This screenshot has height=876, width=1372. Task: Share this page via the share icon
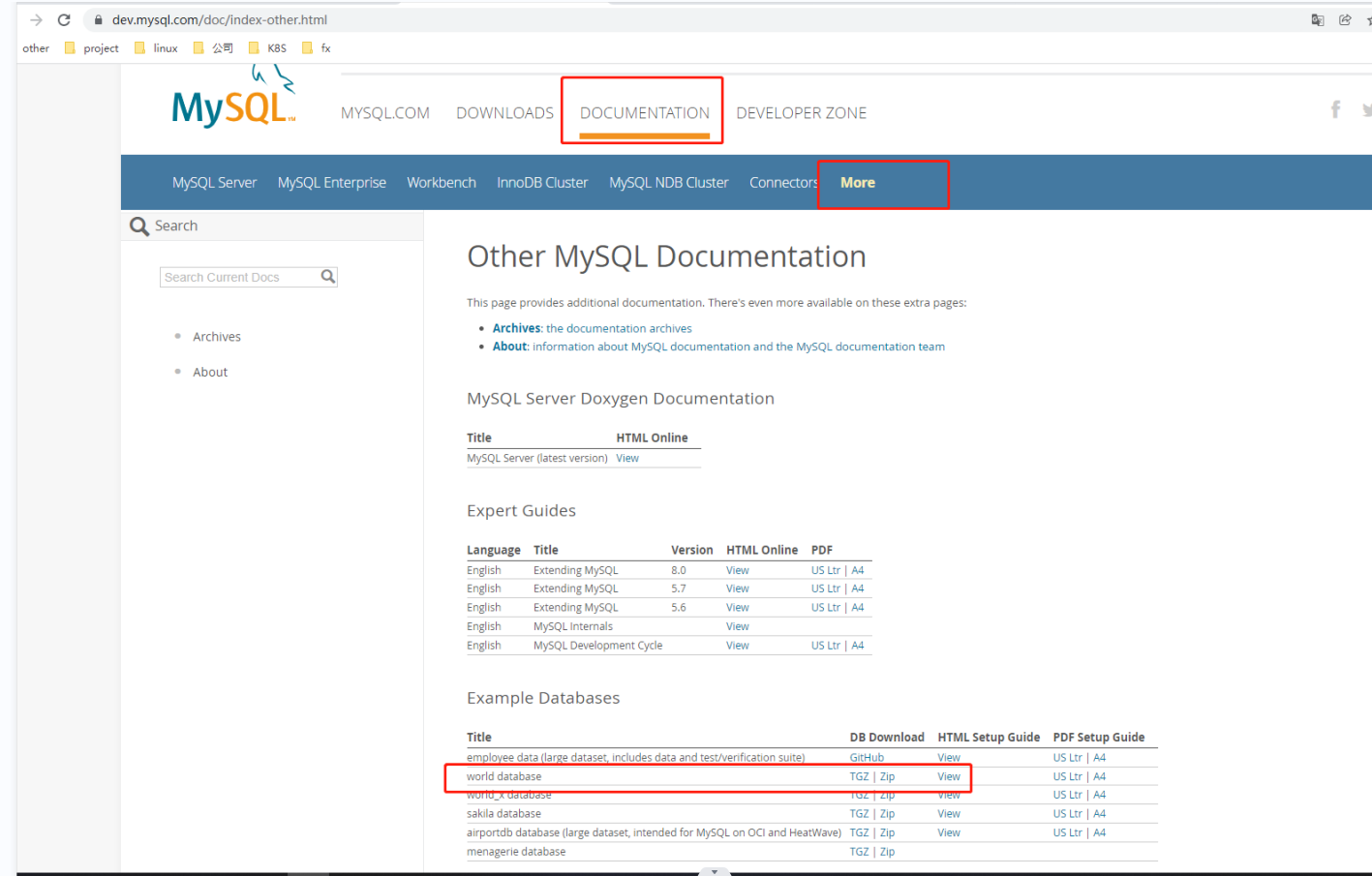[1345, 19]
